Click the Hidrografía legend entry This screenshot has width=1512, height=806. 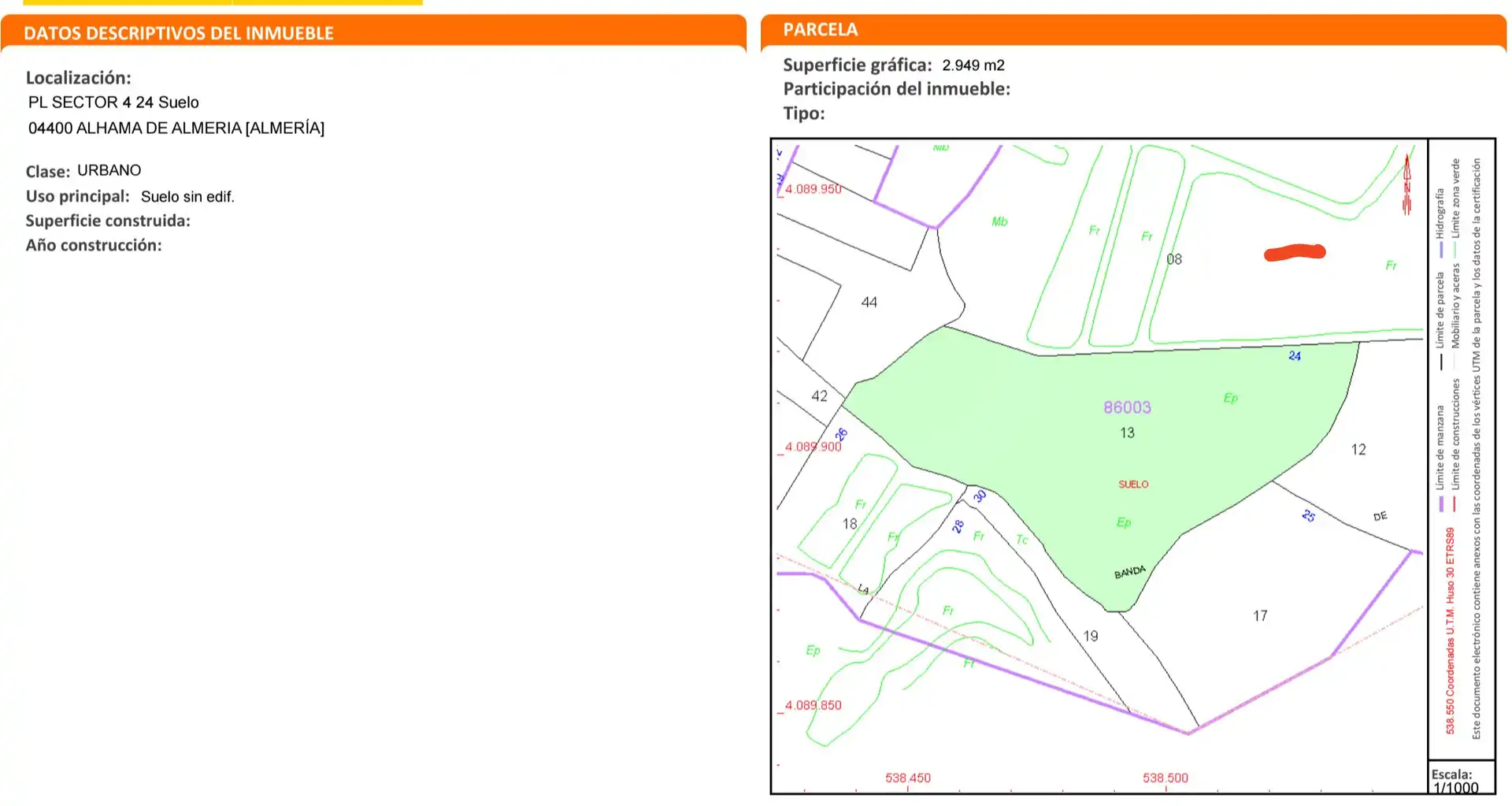coord(1440,223)
